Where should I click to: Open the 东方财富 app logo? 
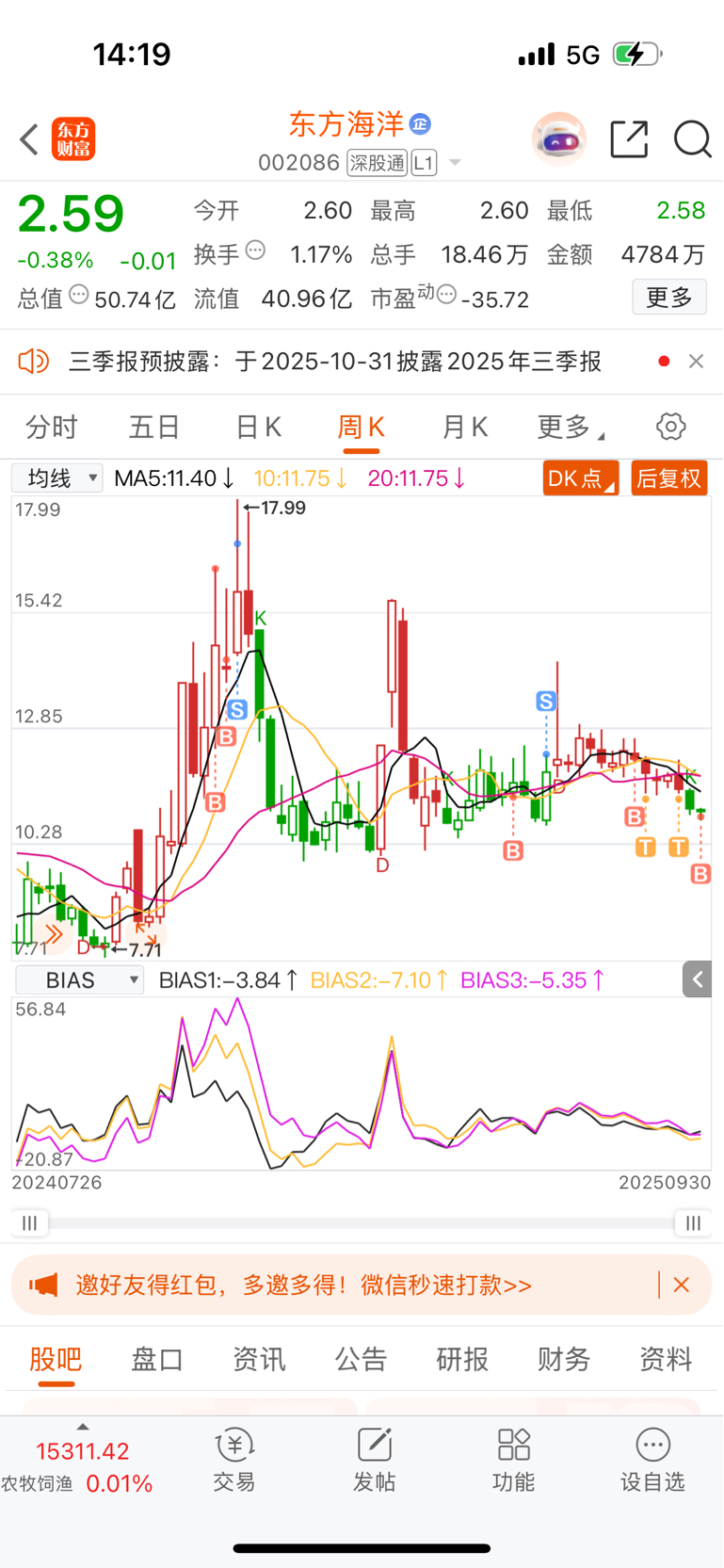pos(73,139)
